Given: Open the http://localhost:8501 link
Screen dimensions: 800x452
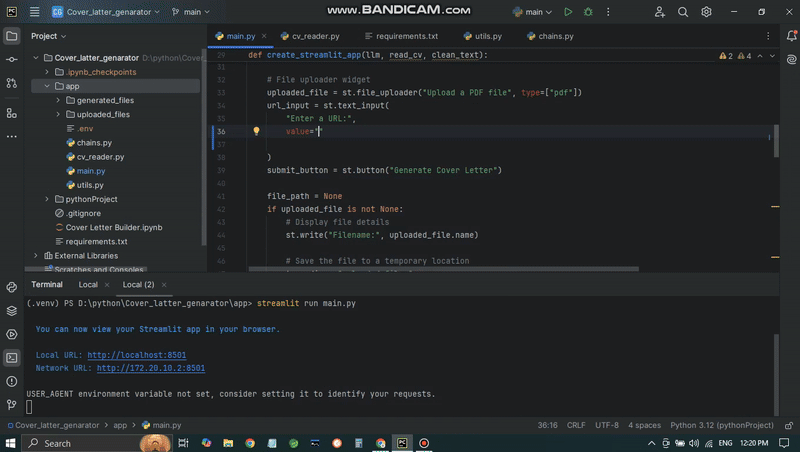Looking at the screenshot, I should click(136, 355).
